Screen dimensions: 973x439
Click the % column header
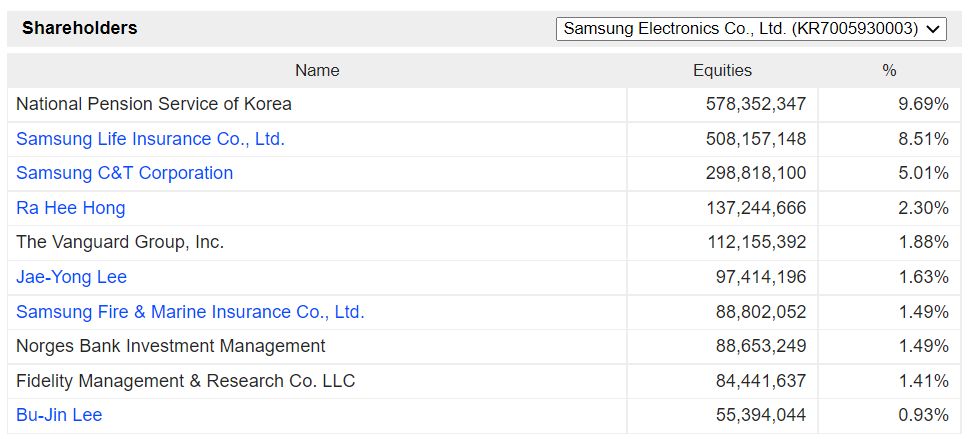pos(889,70)
